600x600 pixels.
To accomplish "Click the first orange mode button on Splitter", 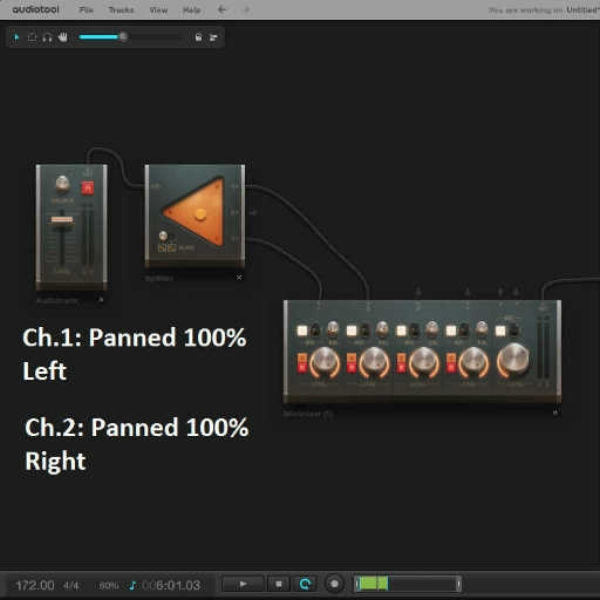I will coord(163,248).
